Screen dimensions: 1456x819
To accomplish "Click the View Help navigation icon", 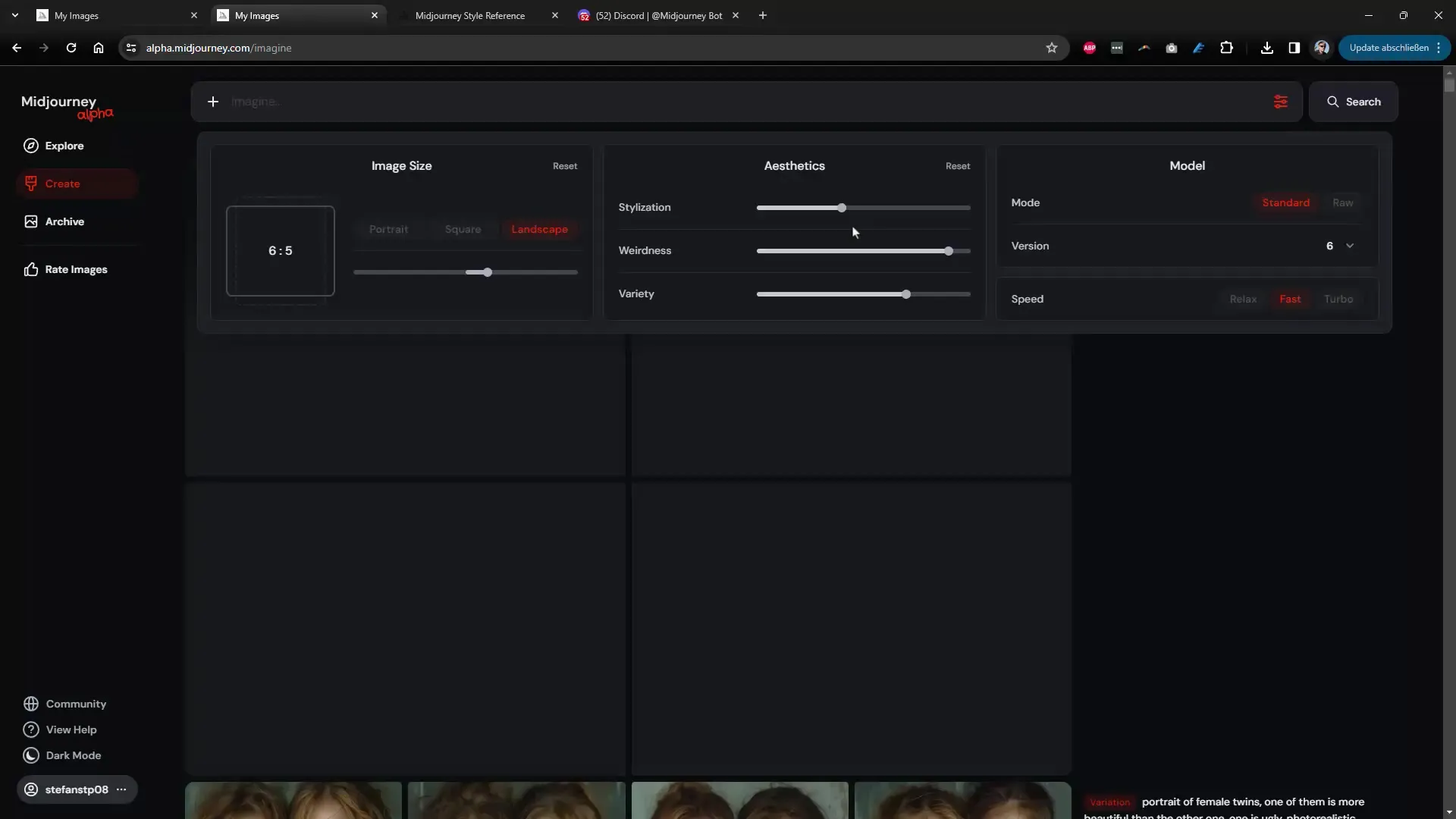I will pos(29,729).
